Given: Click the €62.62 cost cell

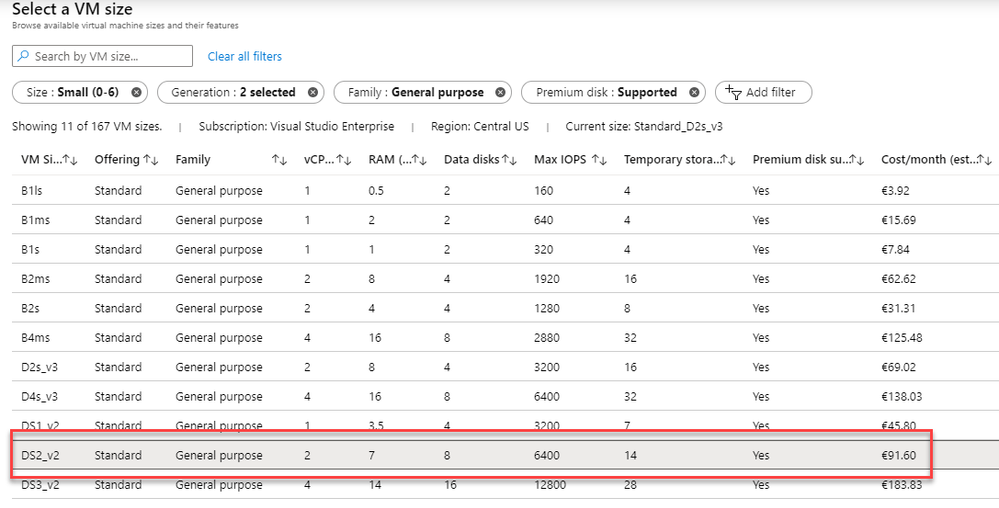Looking at the screenshot, I should (x=898, y=279).
